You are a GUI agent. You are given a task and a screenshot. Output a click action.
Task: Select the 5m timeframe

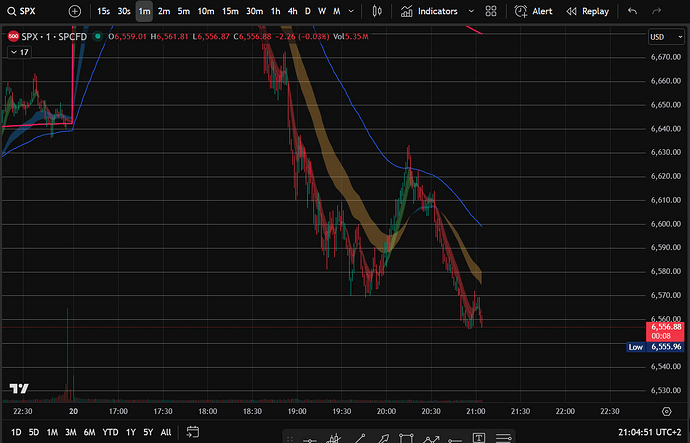(x=184, y=11)
